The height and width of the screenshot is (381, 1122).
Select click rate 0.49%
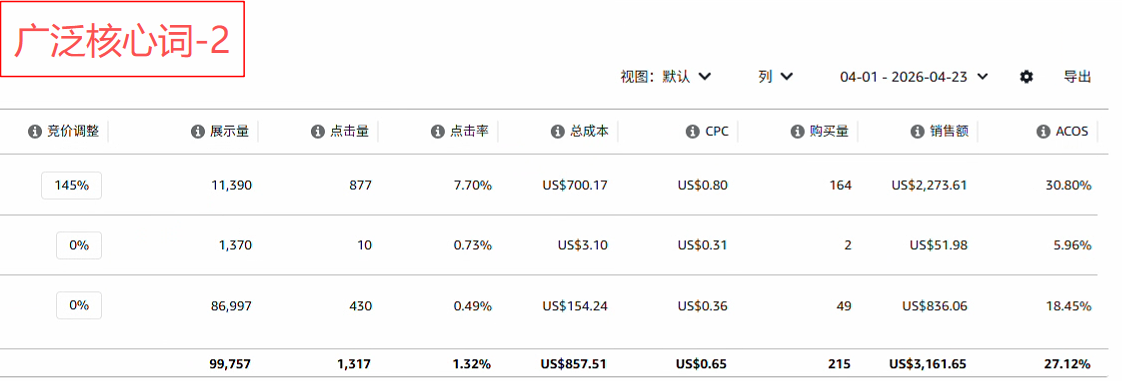click(472, 306)
